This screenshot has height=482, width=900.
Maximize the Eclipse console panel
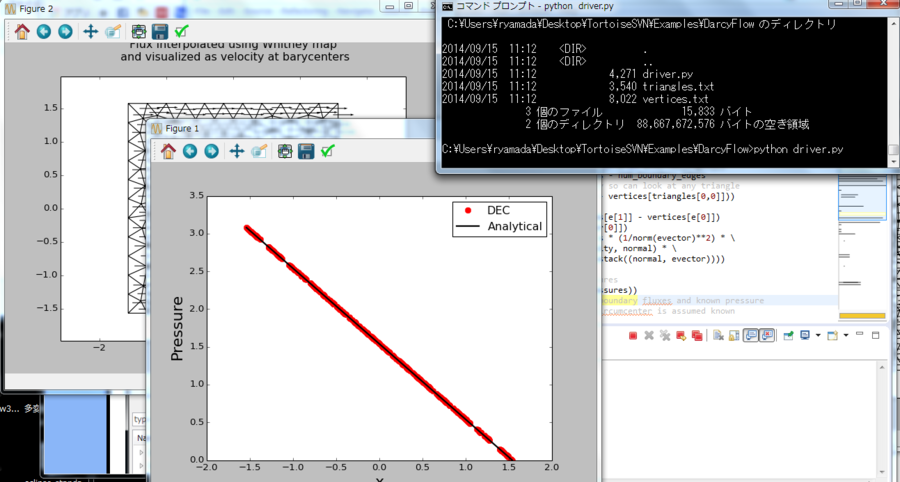tap(875, 335)
